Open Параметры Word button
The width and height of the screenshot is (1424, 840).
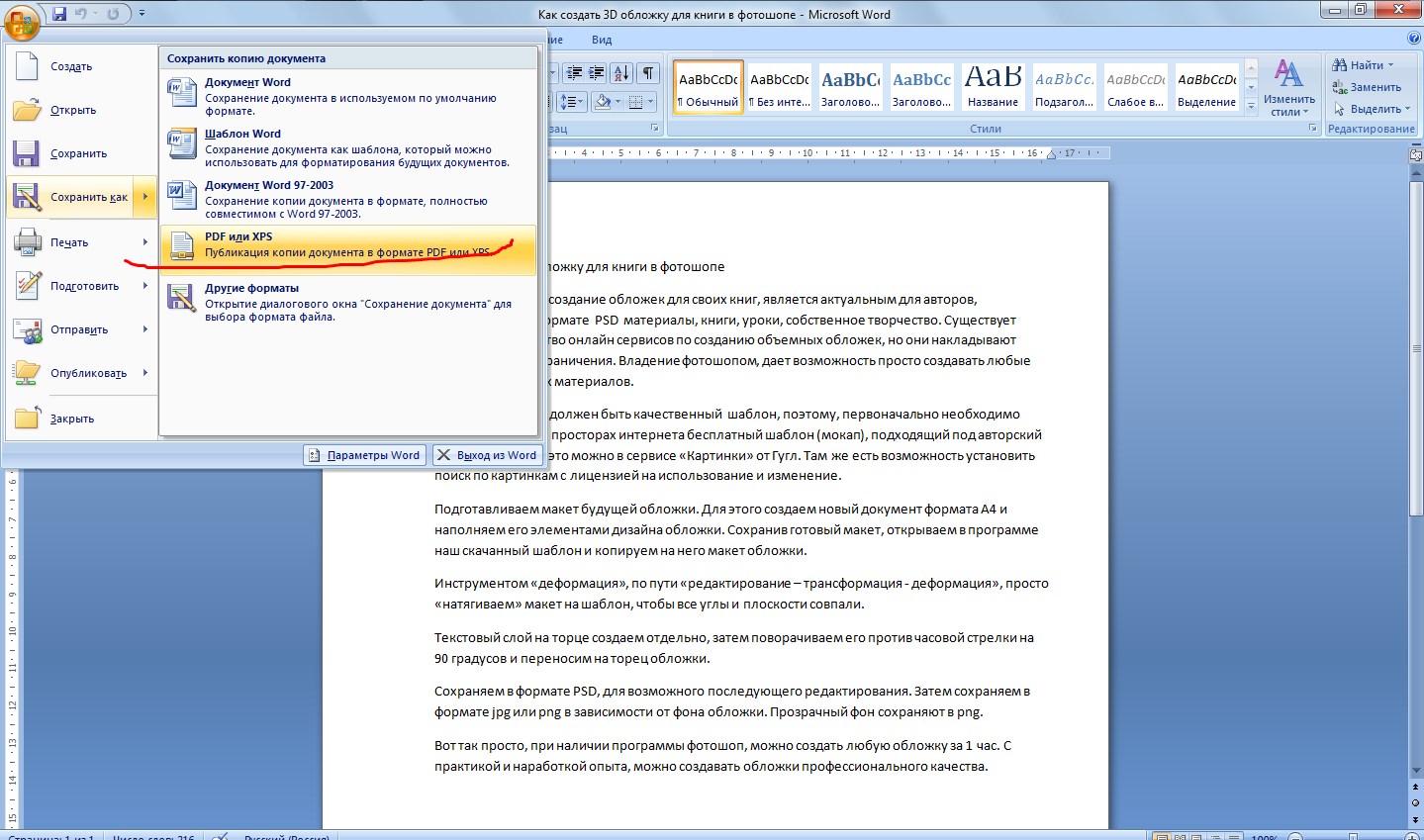pos(364,455)
